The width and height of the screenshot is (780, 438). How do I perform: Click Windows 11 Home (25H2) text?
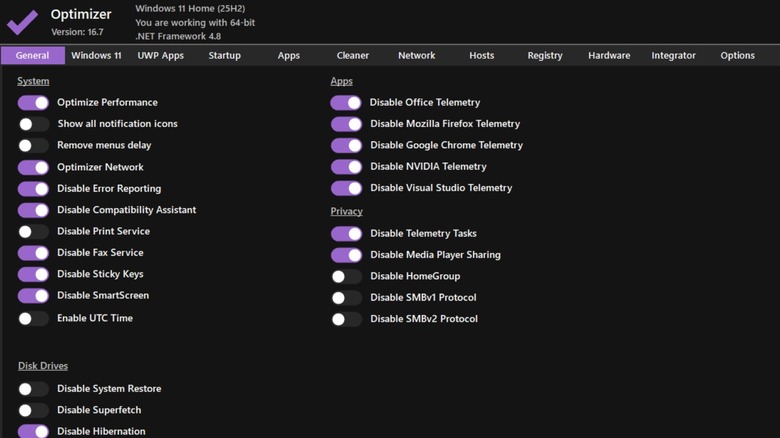click(190, 8)
